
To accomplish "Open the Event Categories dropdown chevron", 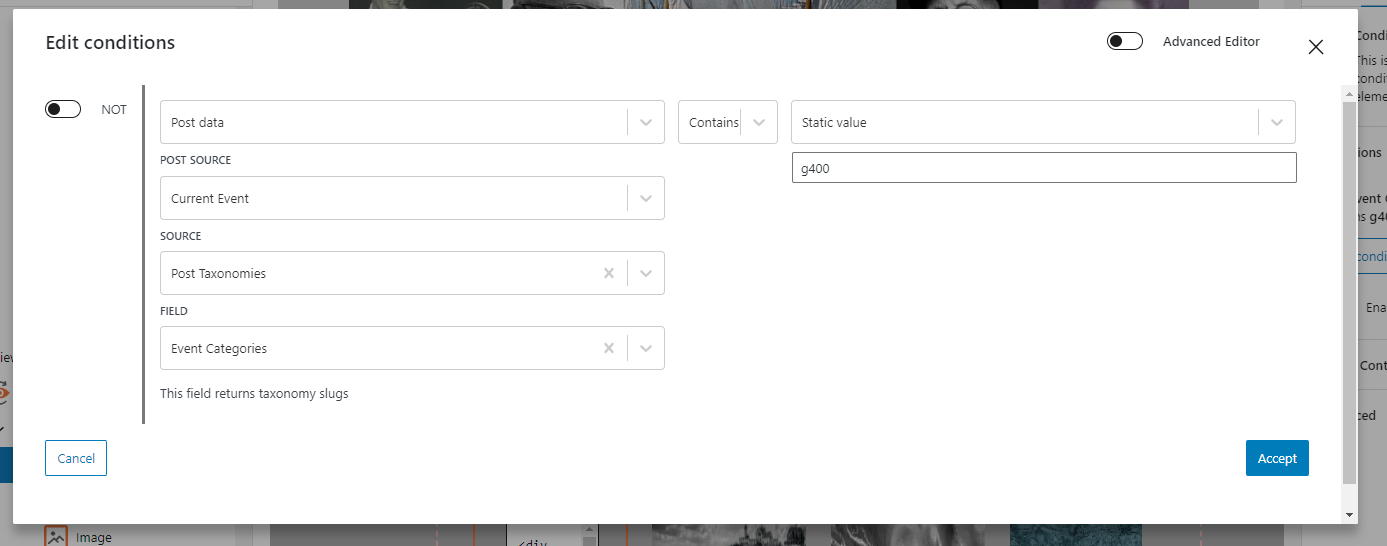I will coord(646,348).
